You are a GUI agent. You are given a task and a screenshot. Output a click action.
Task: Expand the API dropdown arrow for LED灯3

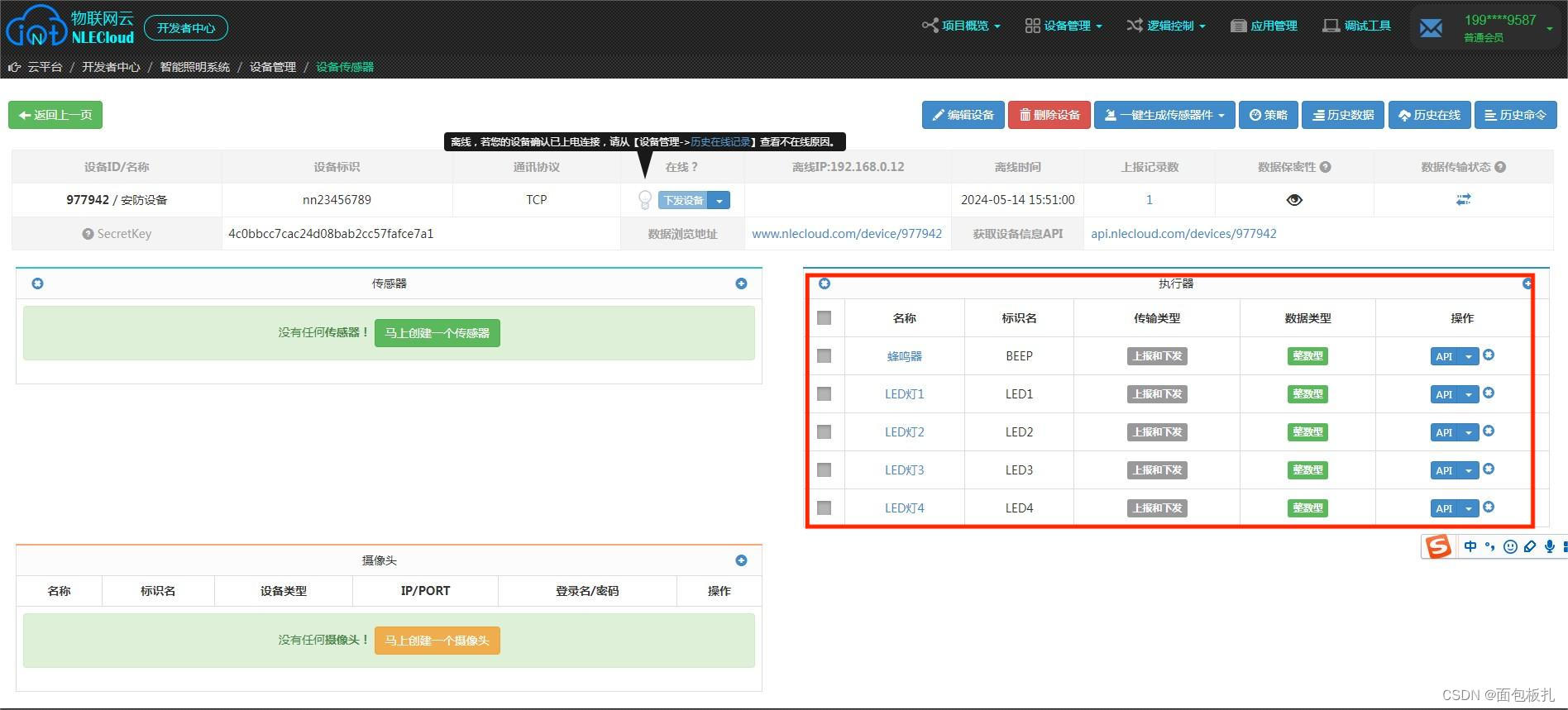coord(1468,470)
